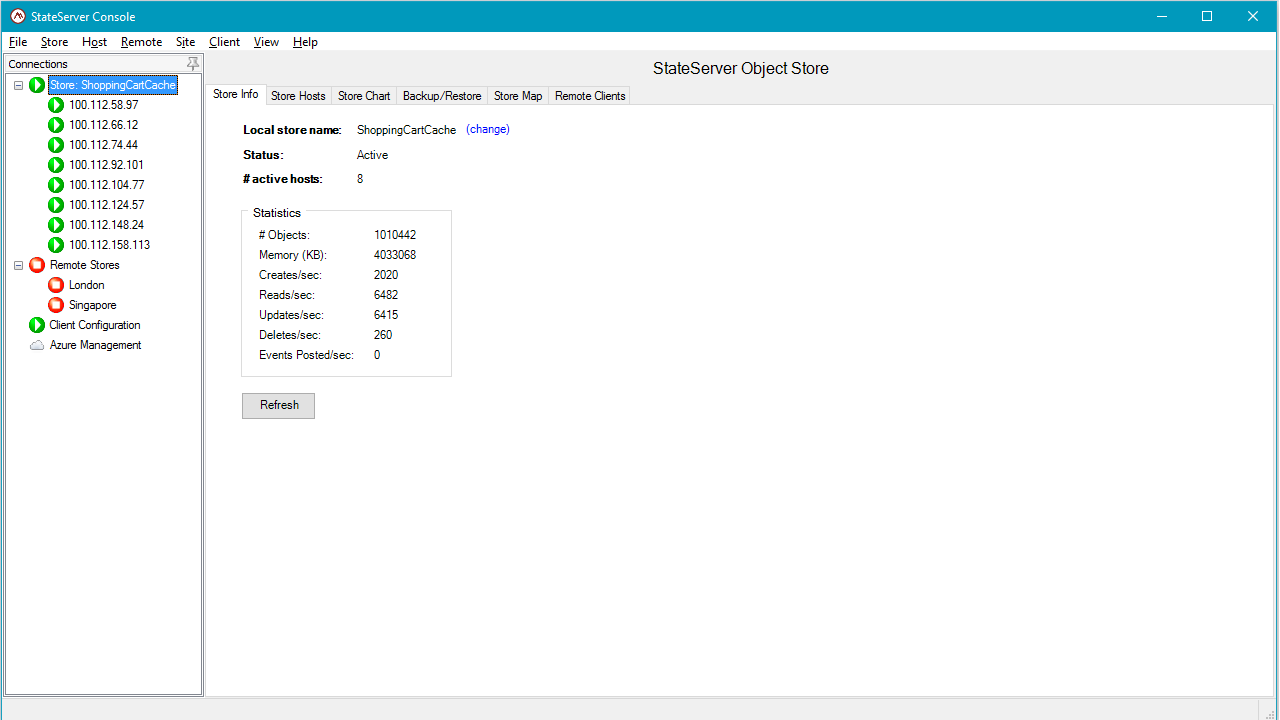Screen dimensions: 1280x720
Task: Toggle the Connections panel pin icon
Action: (x=193, y=64)
